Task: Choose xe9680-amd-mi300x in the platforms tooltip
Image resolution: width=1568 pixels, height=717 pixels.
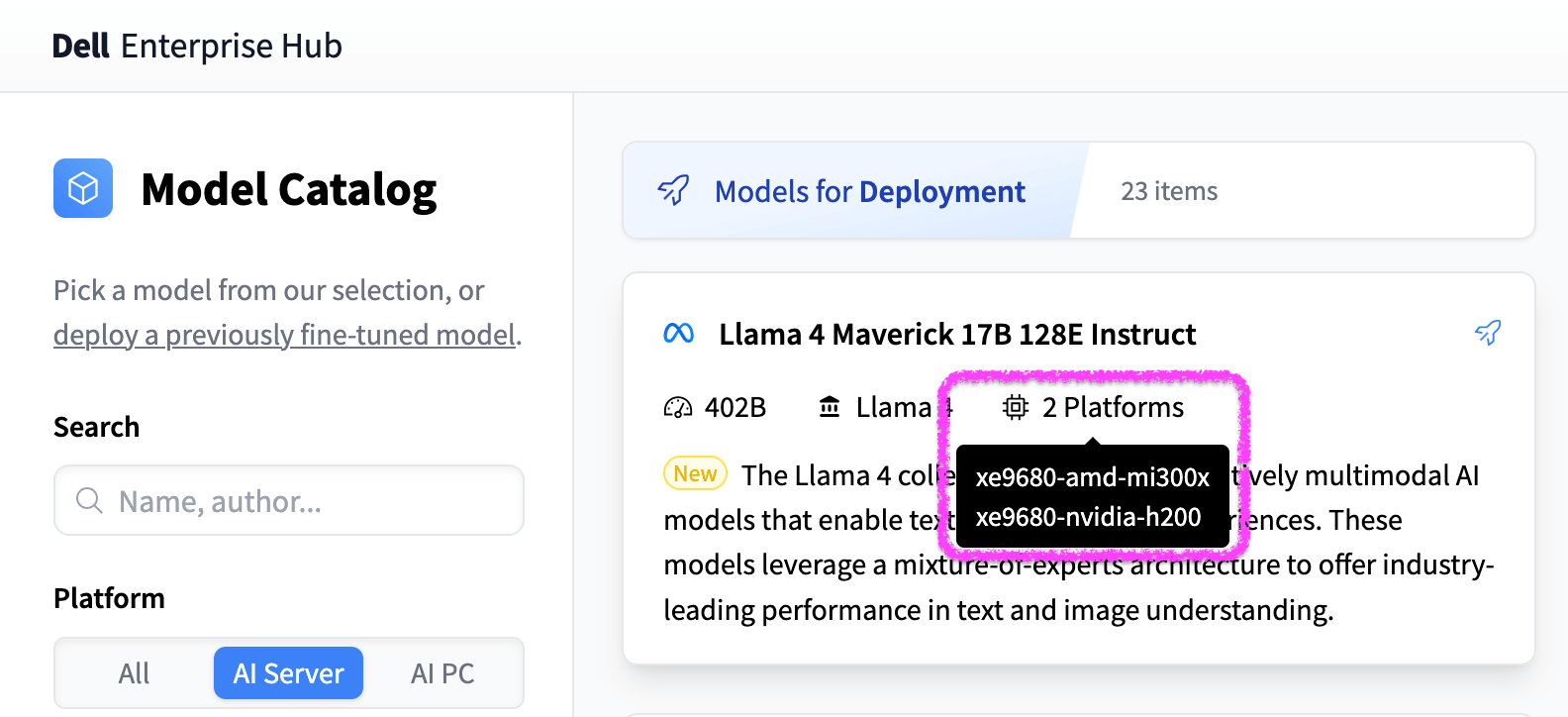Action: pos(1092,477)
